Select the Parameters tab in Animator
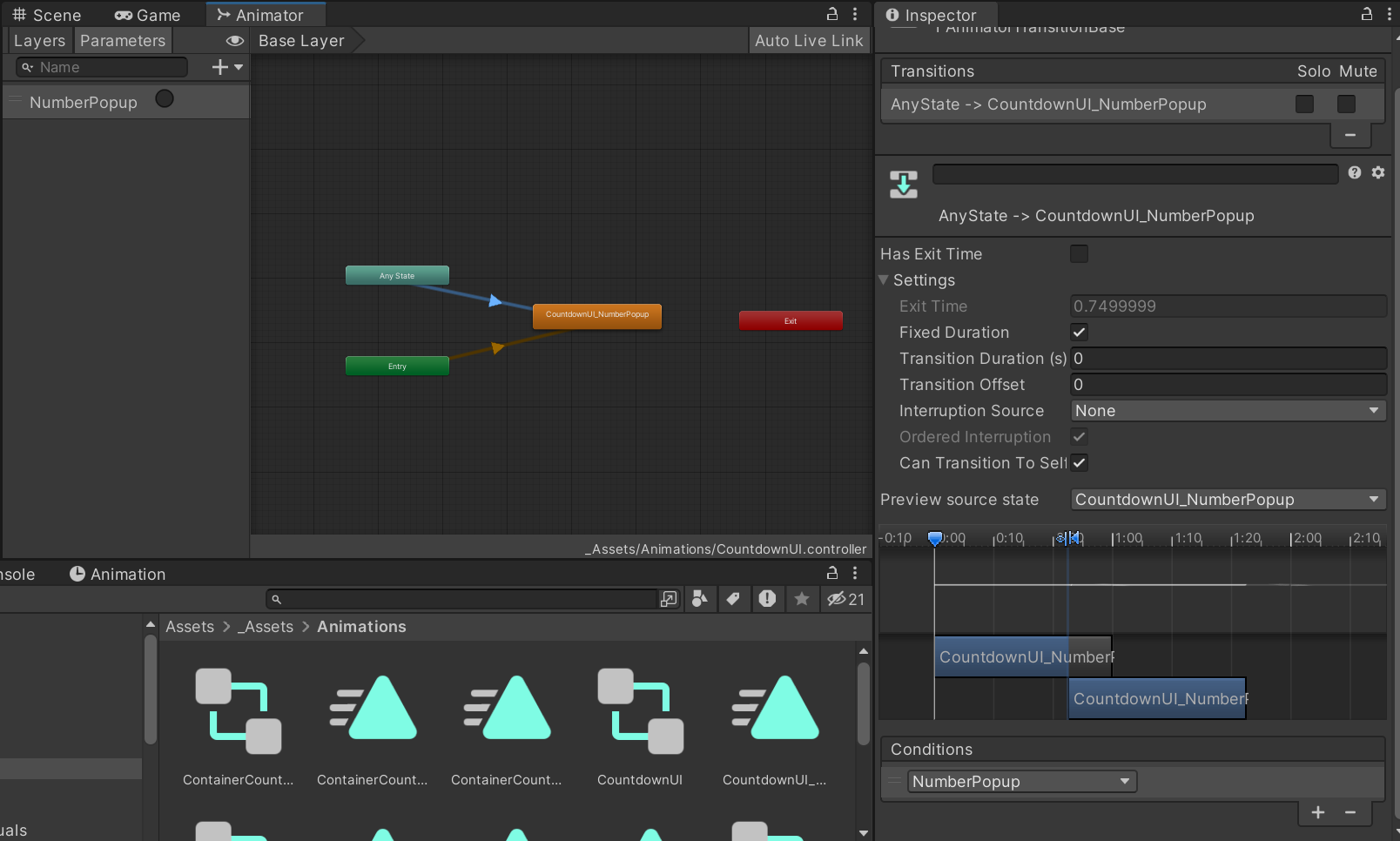1400x841 pixels. 123,40
